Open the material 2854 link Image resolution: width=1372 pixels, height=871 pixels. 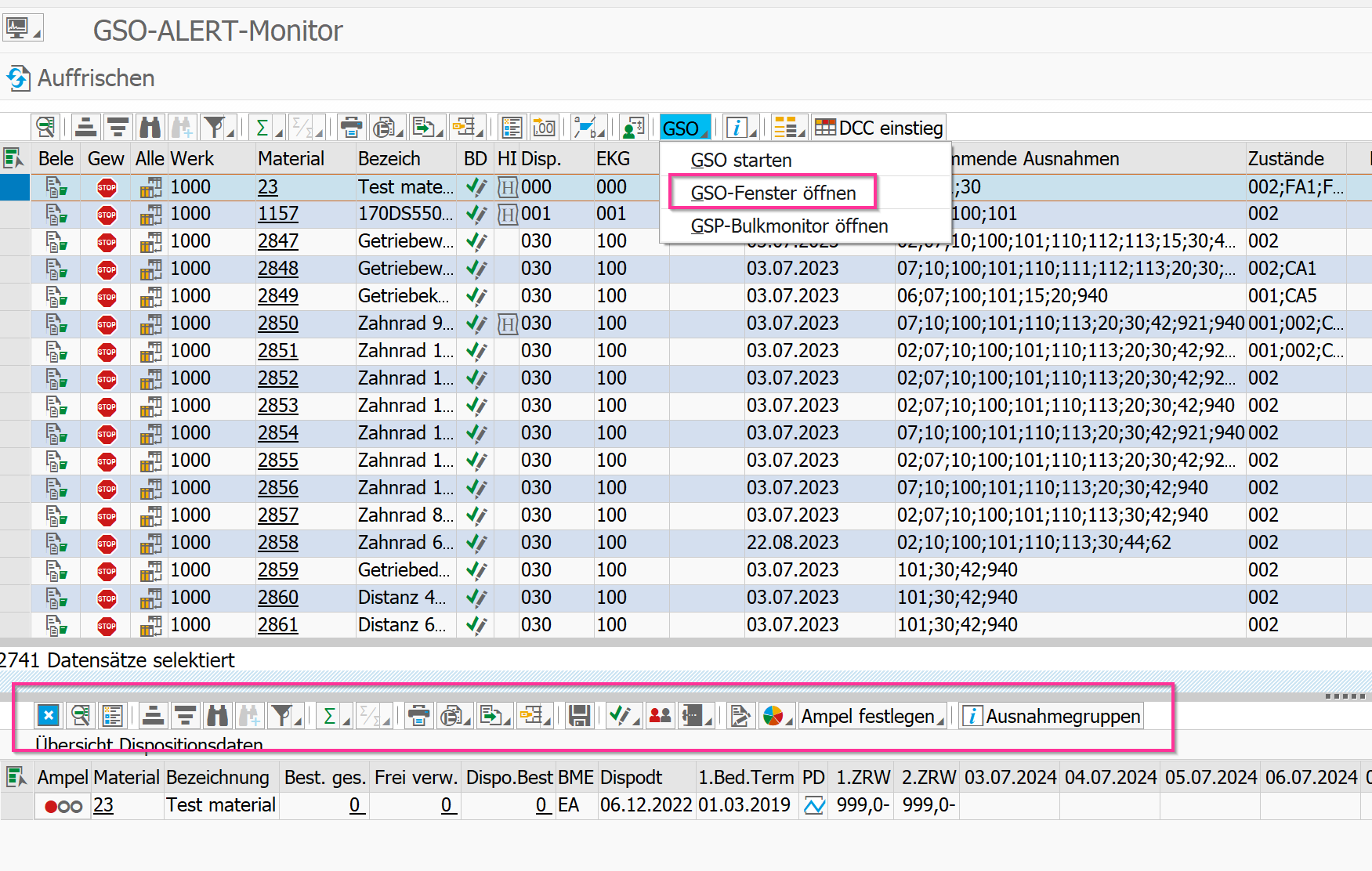click(278, 433)
